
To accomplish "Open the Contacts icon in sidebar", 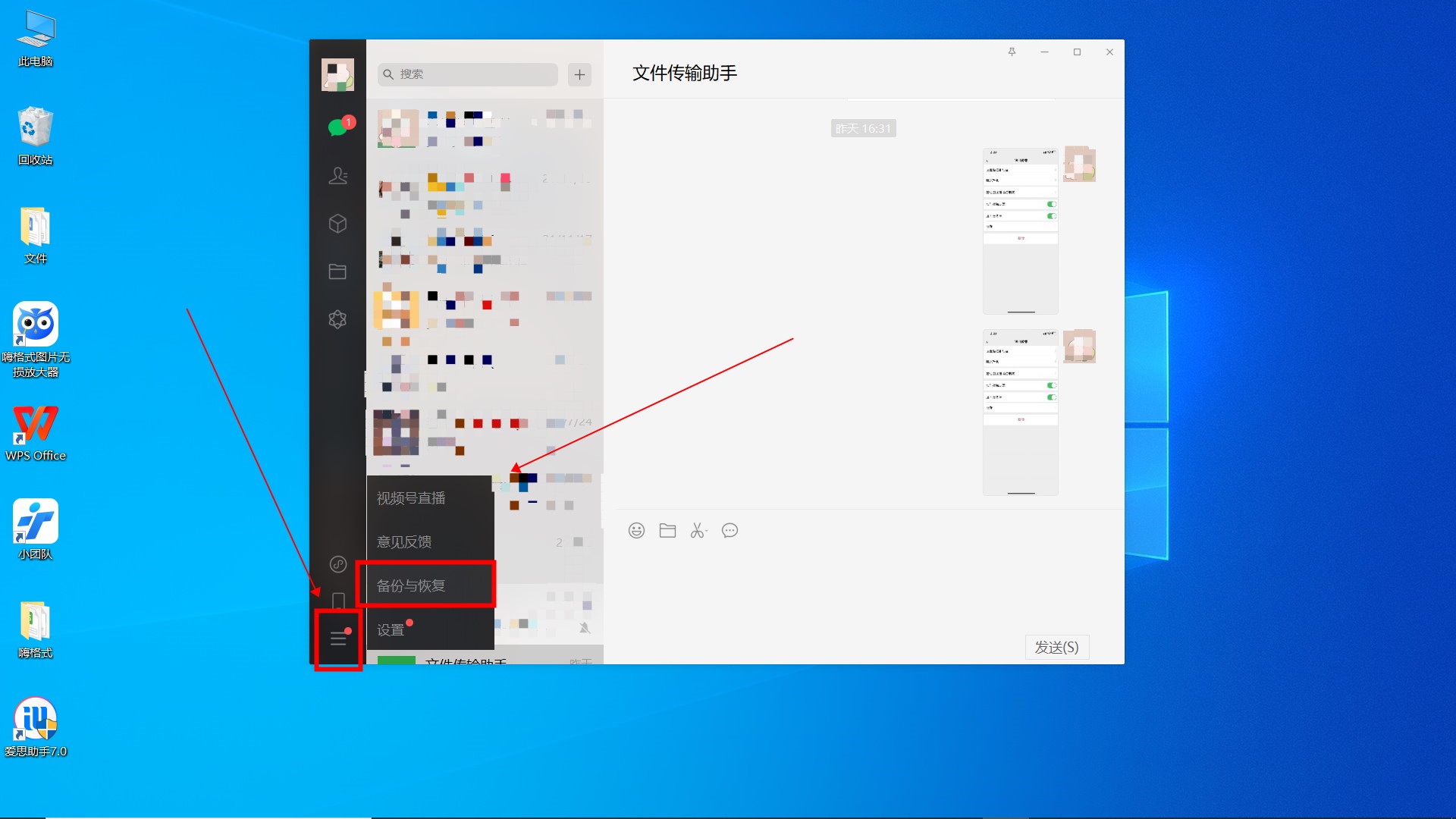I will 338,176.
